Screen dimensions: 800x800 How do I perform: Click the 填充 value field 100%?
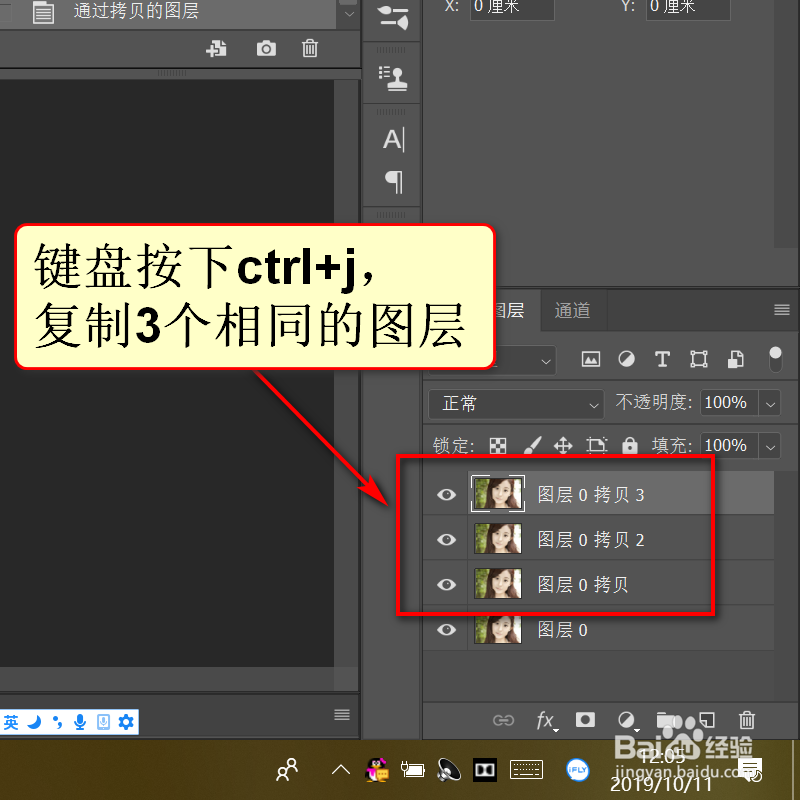(x=729, y=446)
